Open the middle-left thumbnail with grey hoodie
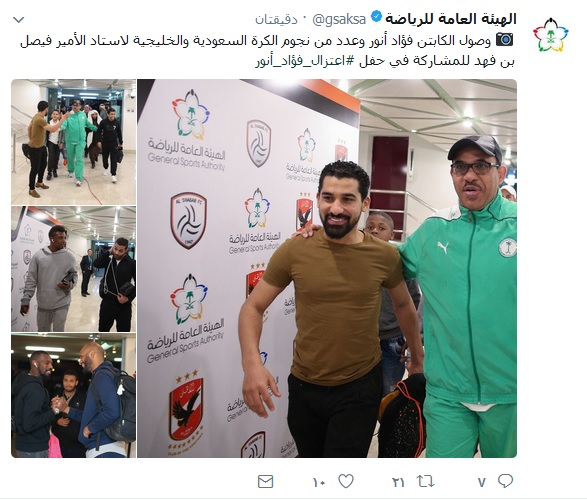The width and height of the screenshot is (587, 500). pyautogui.click(x=73, y=269)
